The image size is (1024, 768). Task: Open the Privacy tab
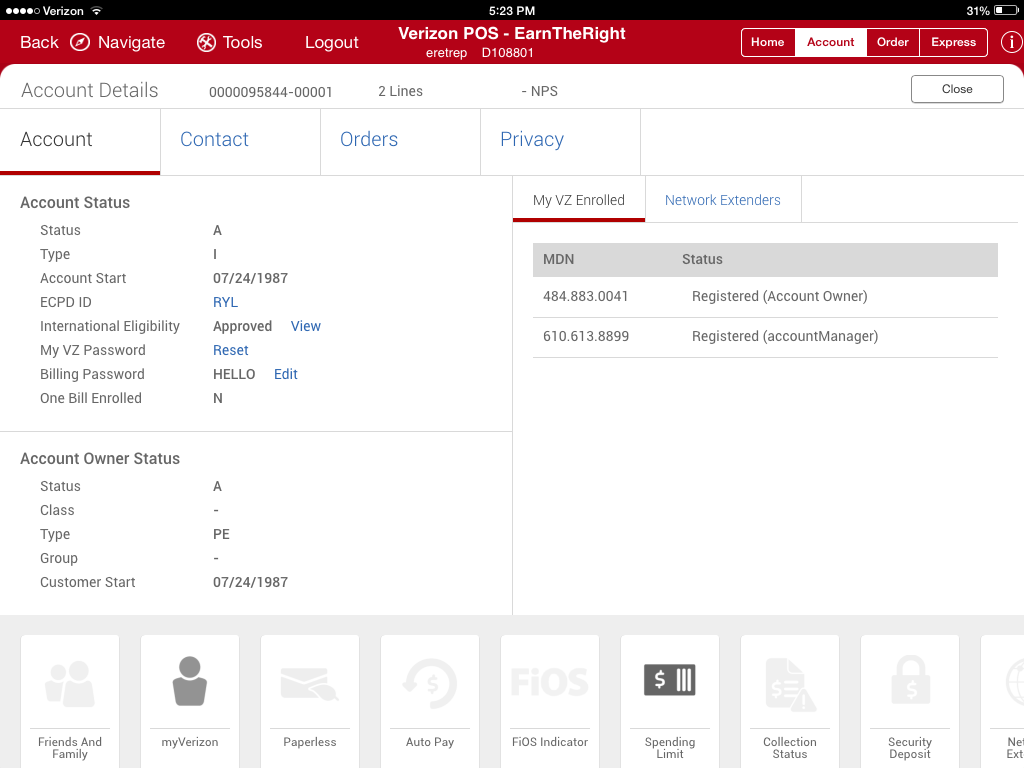click(x=560, y=140)
